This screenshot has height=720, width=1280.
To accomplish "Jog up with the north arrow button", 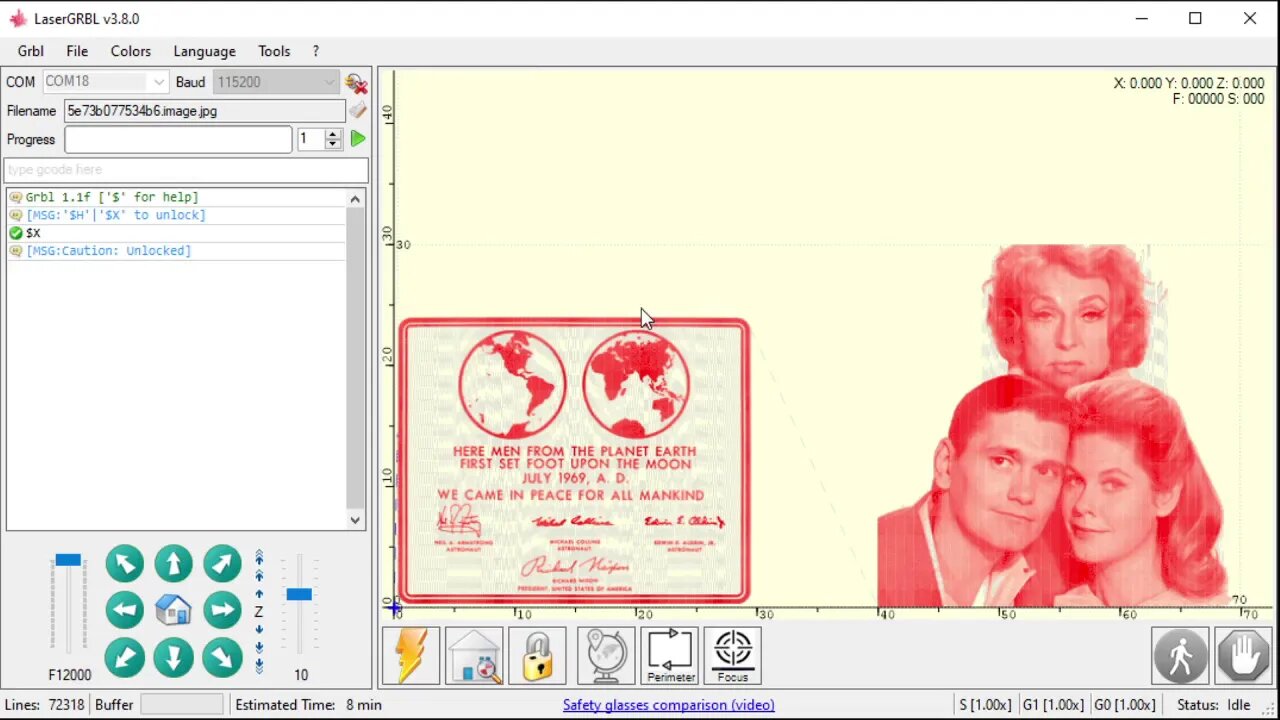I will click(173, 564).
